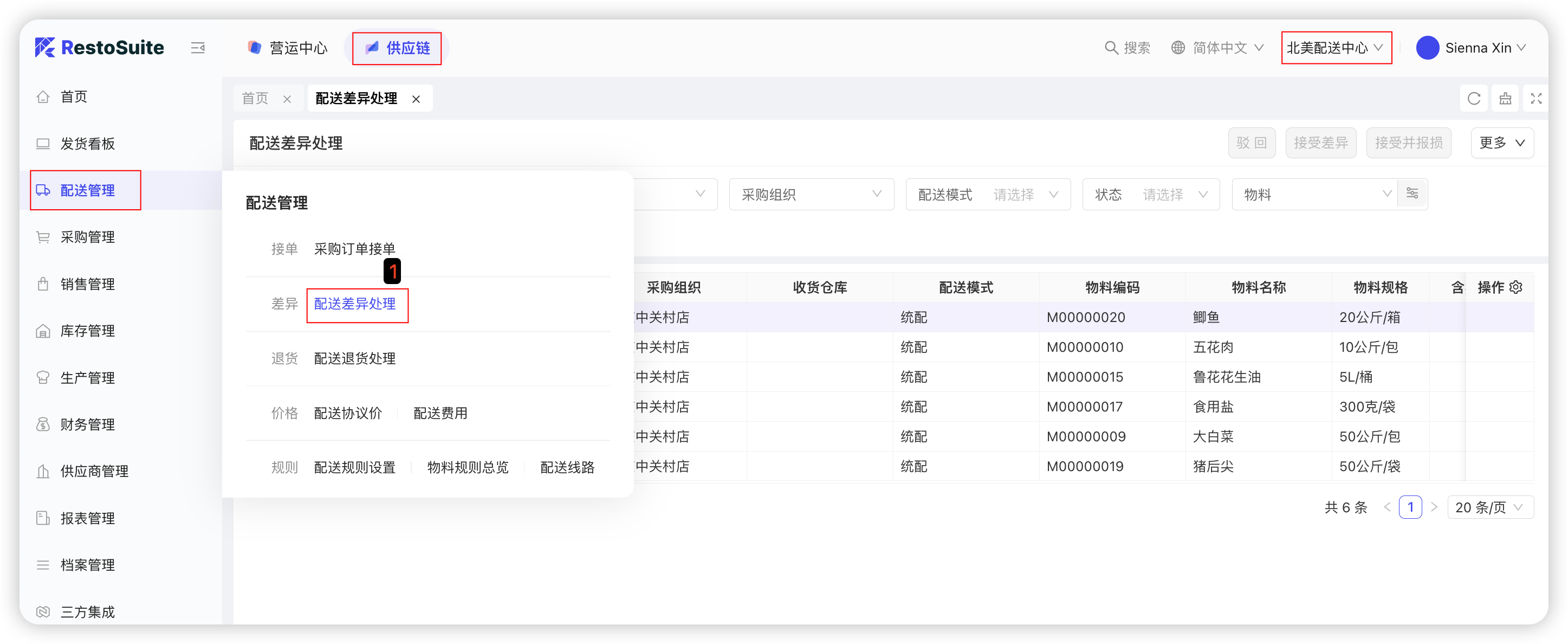This screenshot has height=644, width=1568.
Task: Close the 配送差异处理 tab
Action: (416, 99)
